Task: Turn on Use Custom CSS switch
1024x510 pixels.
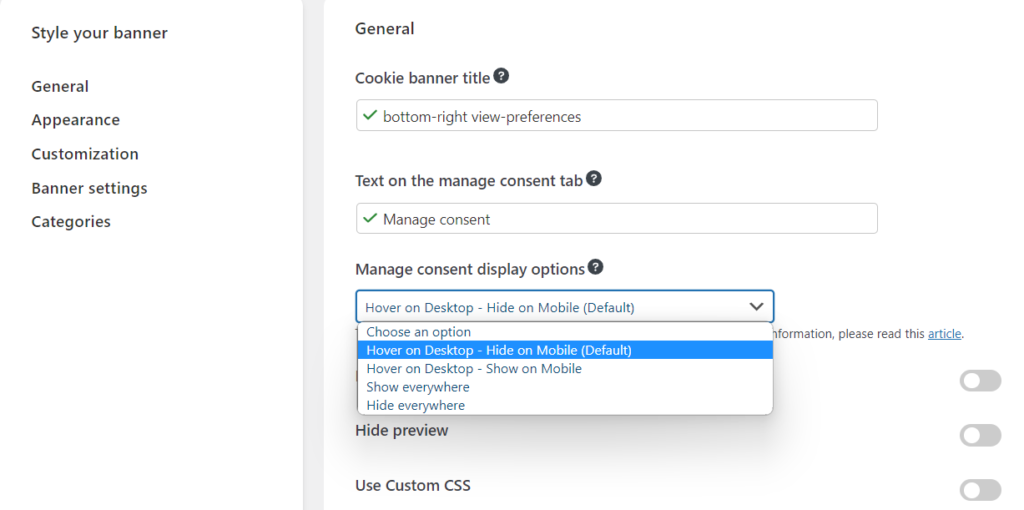Action: 979,489
